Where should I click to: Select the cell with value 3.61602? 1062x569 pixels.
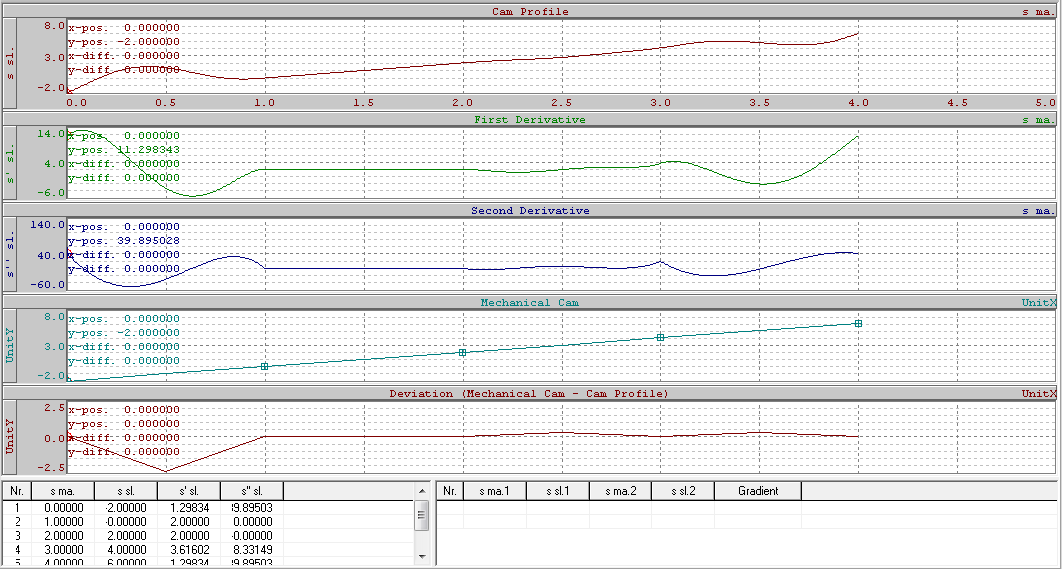click(x=189, y=549)
